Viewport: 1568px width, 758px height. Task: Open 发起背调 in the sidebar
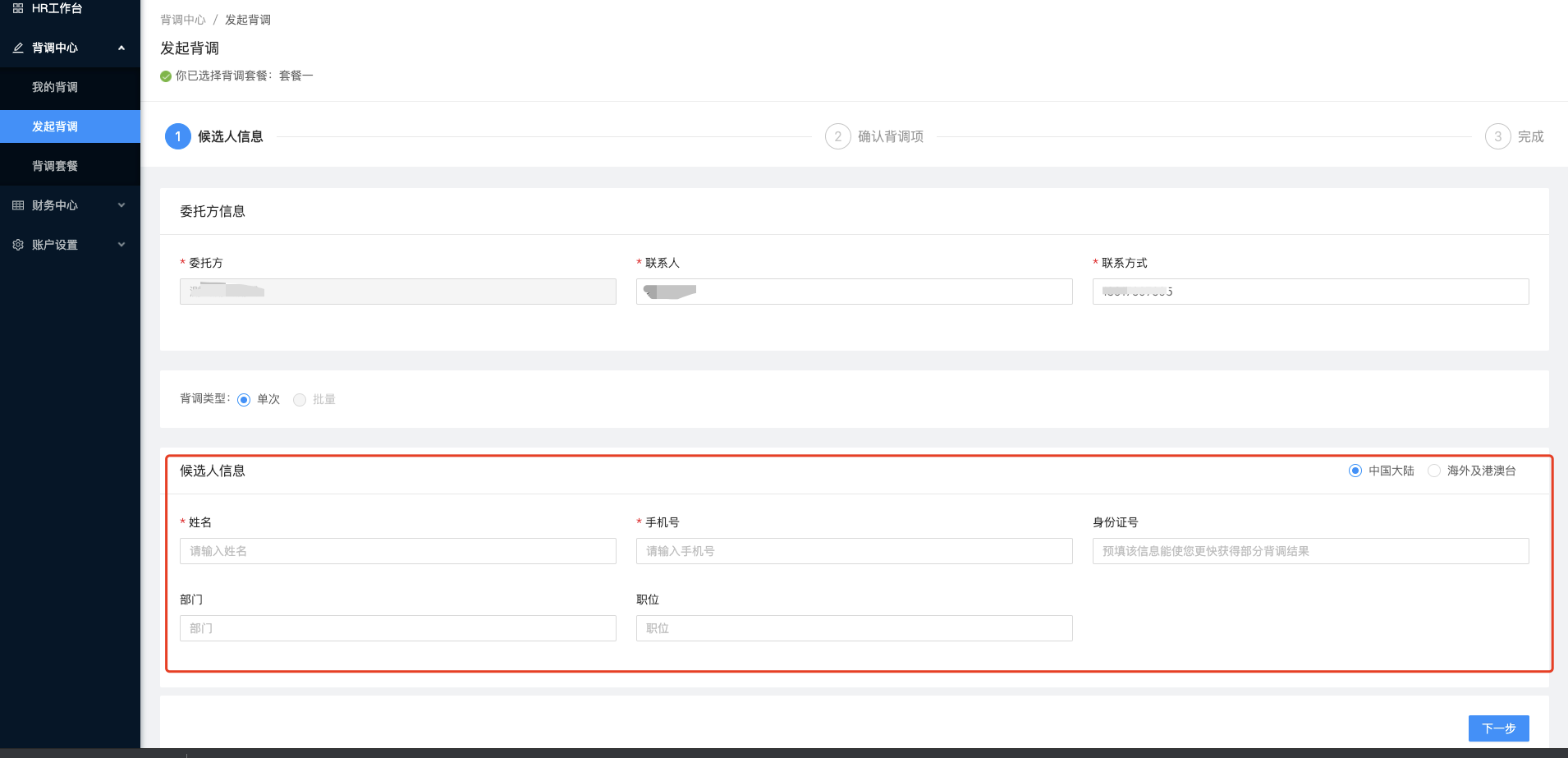pos(70,126)
